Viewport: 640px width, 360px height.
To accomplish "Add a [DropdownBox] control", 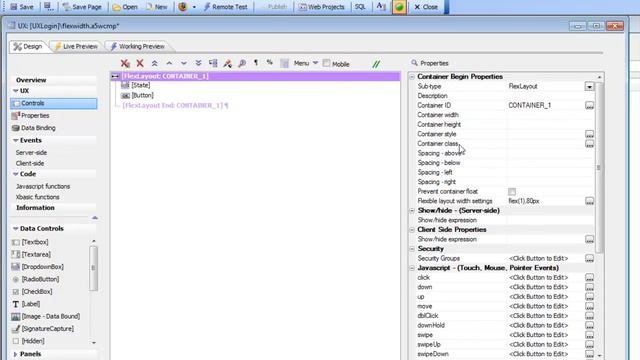I will [x=42, y=267].
